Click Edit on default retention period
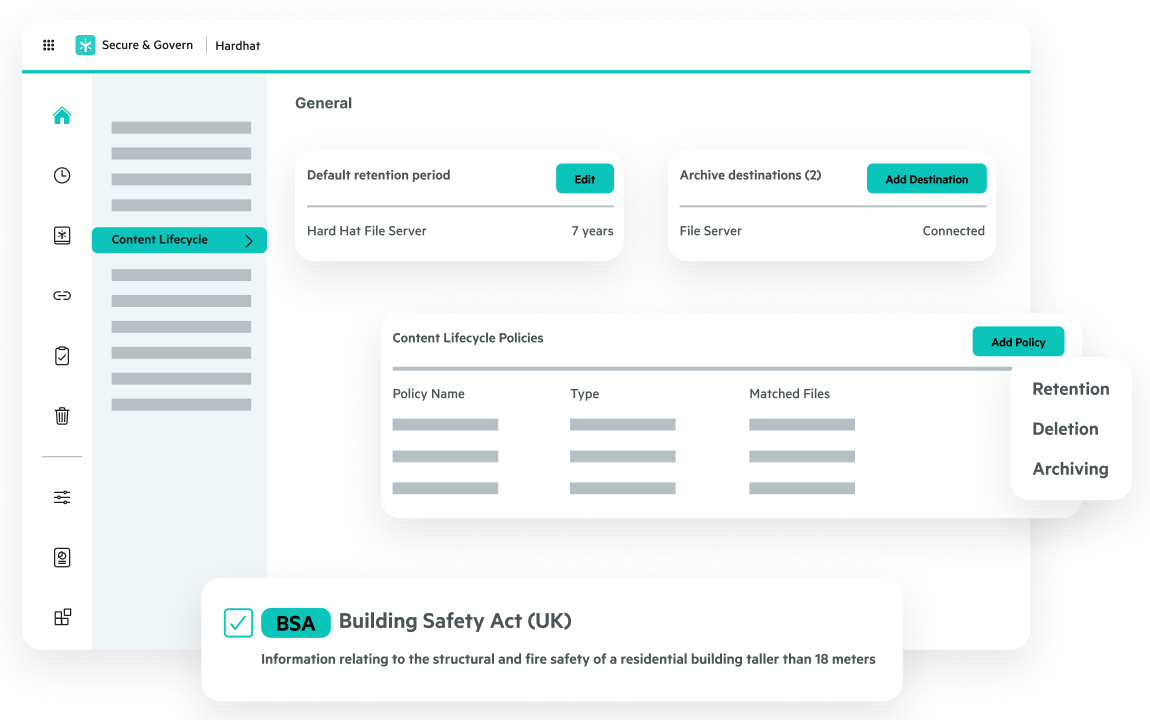Image resolution: width=1150 pixels, height=720 pixels. (x=585, y=179)
